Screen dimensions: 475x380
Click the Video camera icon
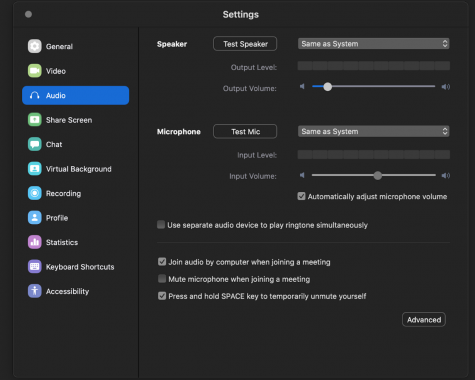click(35, 71)
